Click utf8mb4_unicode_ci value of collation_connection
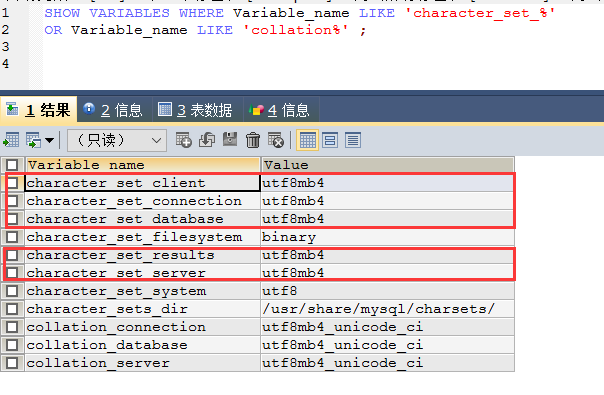 click(387, 327)
